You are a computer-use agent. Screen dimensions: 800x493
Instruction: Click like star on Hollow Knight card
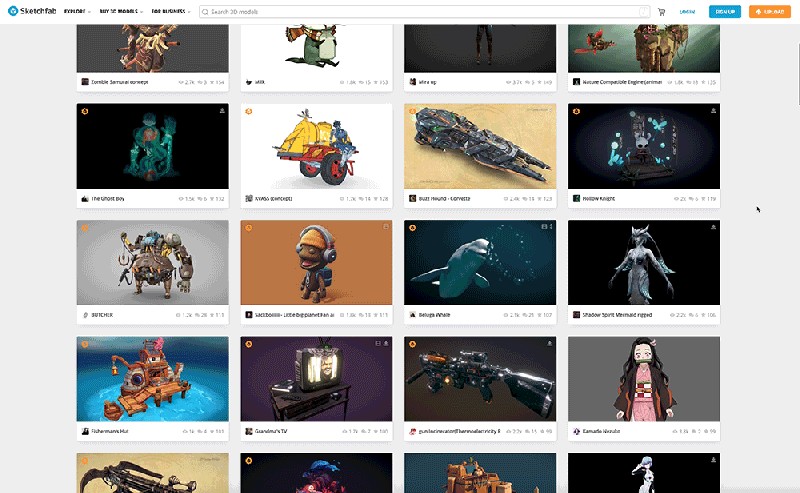click(704, 199)
